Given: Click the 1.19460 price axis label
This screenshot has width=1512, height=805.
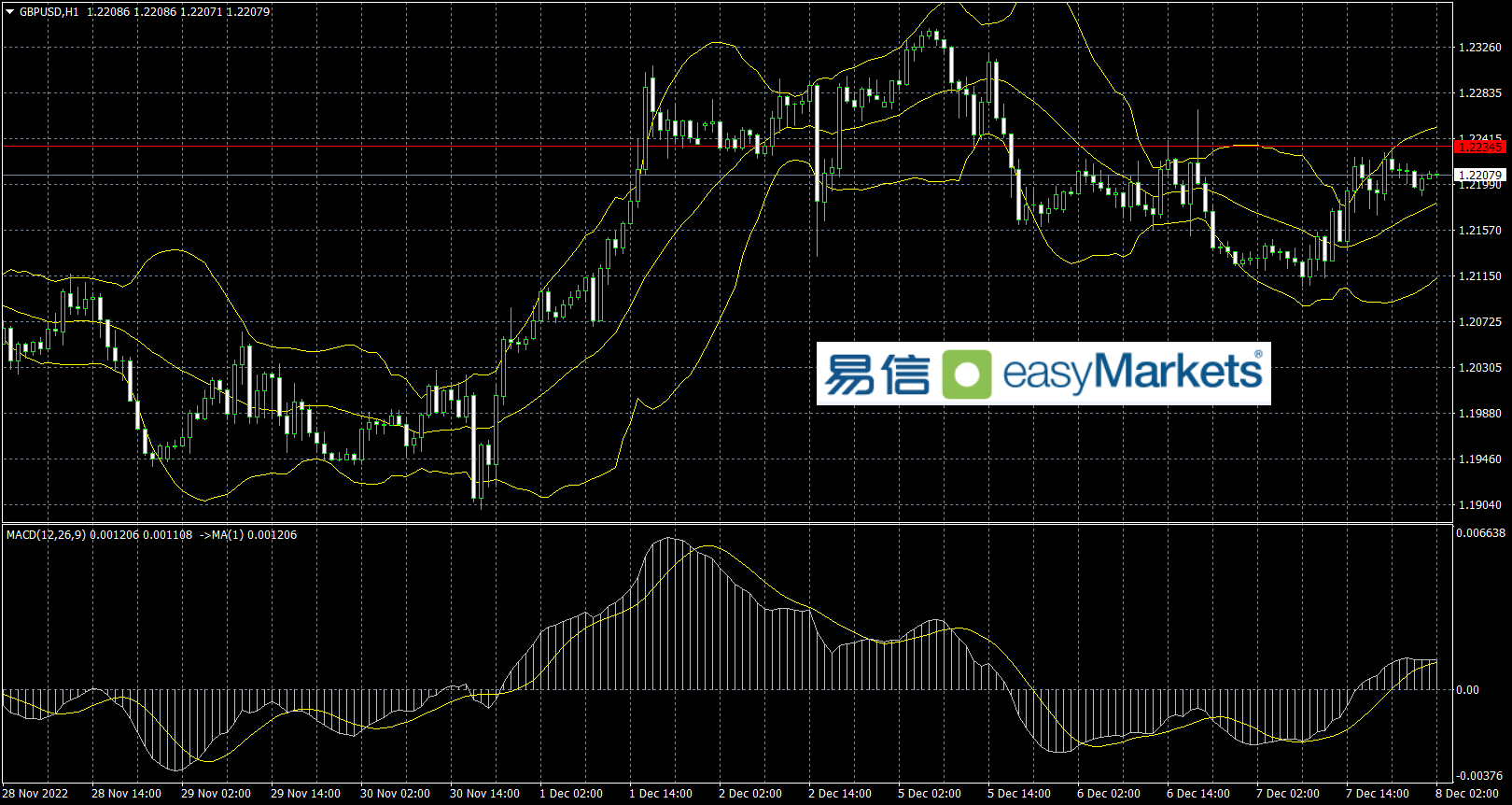Looking at the screenshot, I should tap(1480, 459).
